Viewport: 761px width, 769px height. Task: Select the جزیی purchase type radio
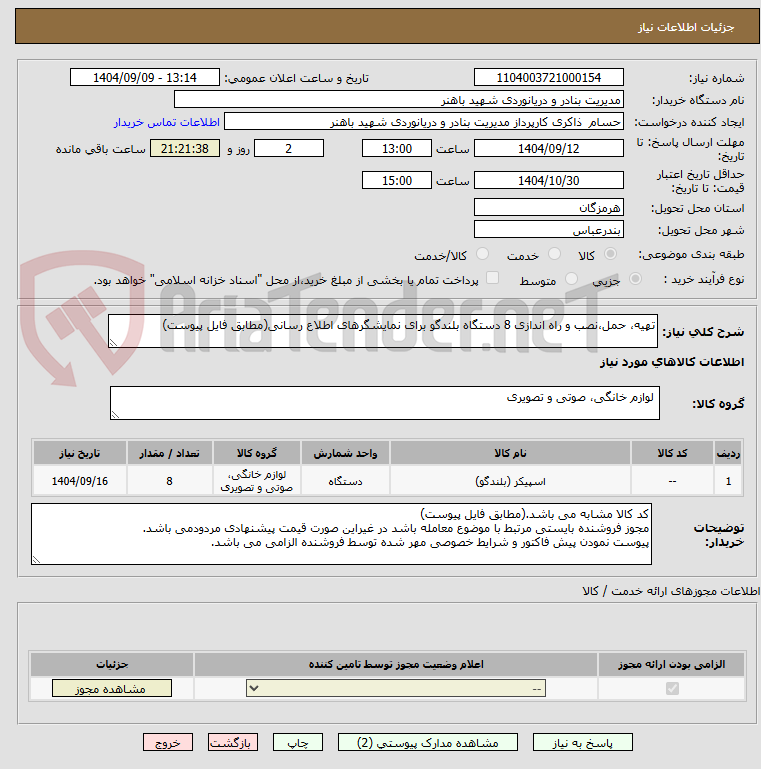pos(635,279)
